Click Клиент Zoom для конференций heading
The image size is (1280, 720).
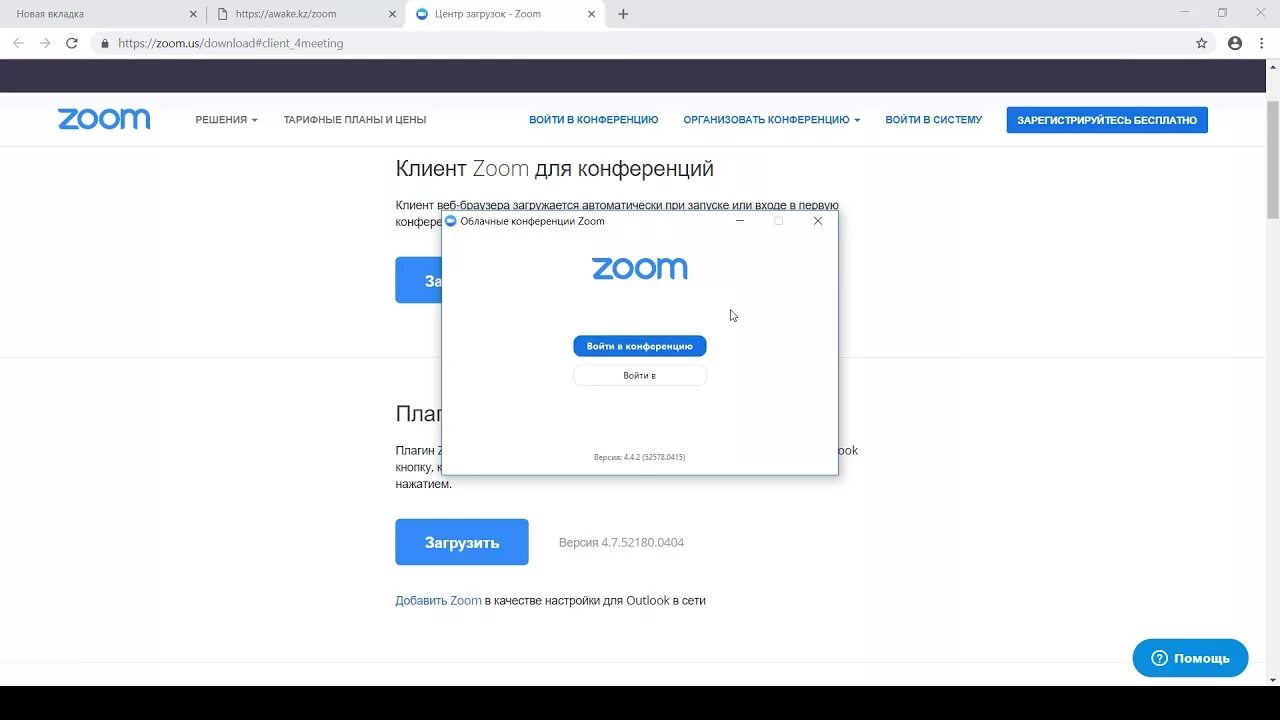click(x=555, y=168)
